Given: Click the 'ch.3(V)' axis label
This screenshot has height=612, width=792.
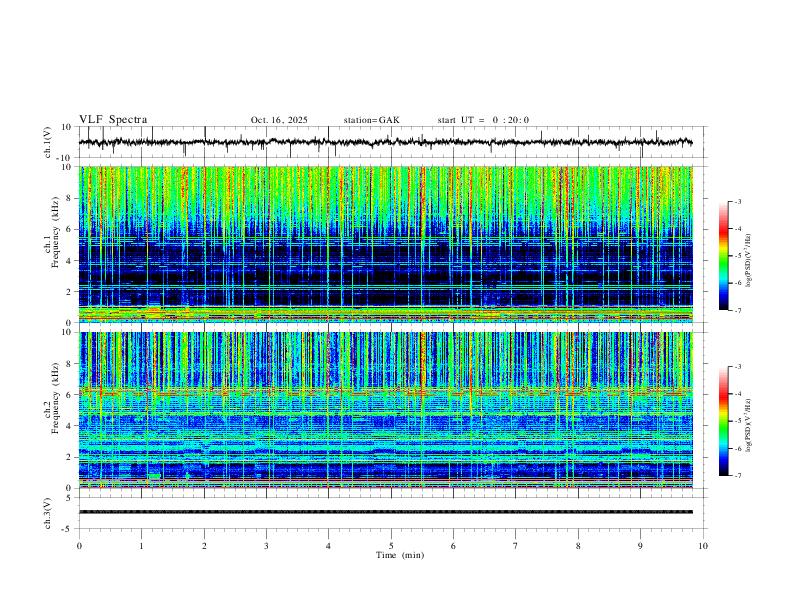Looking at the screenshot, I should pos(48,514).
